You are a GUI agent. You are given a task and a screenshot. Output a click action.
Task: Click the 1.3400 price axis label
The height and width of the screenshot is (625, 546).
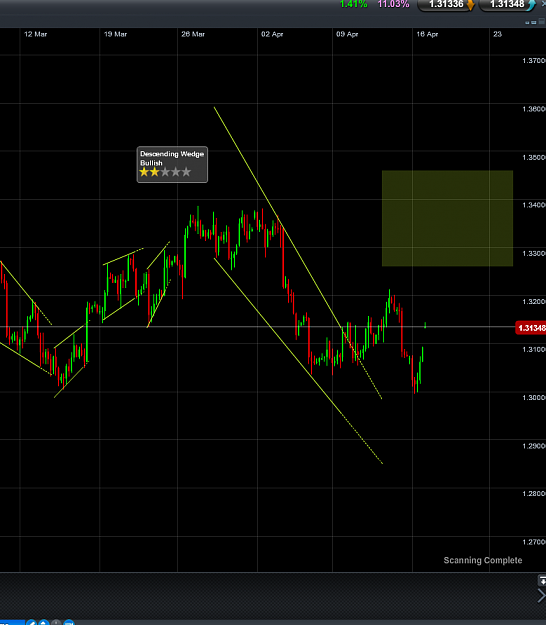[x=534, y=205]
